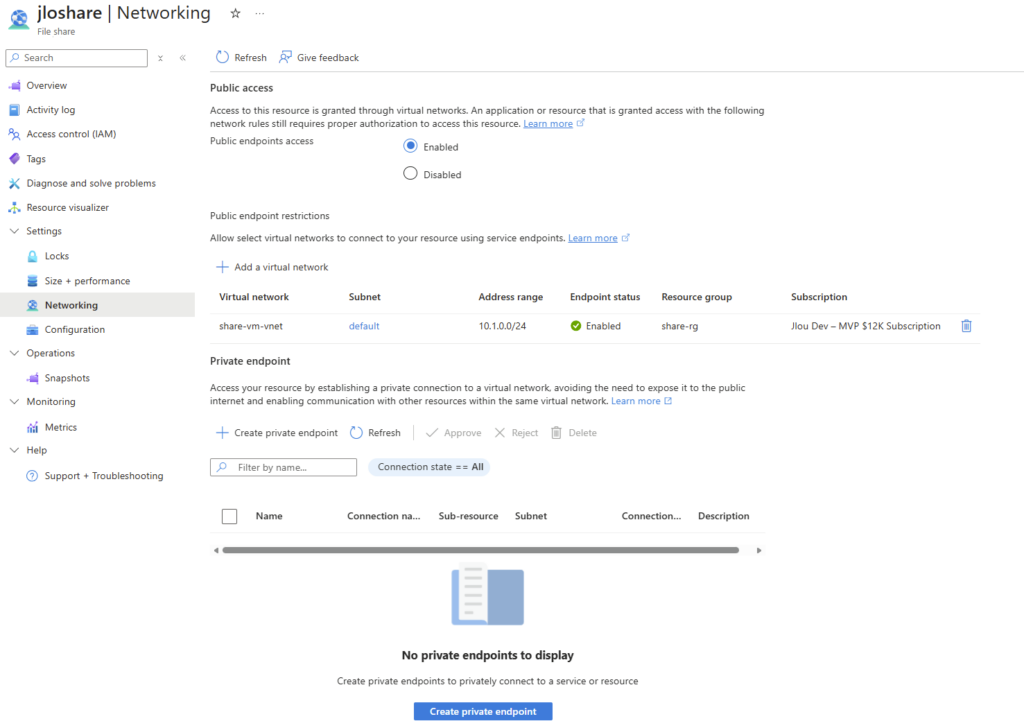Open Diagnose and solve problems

click(91, 183)
